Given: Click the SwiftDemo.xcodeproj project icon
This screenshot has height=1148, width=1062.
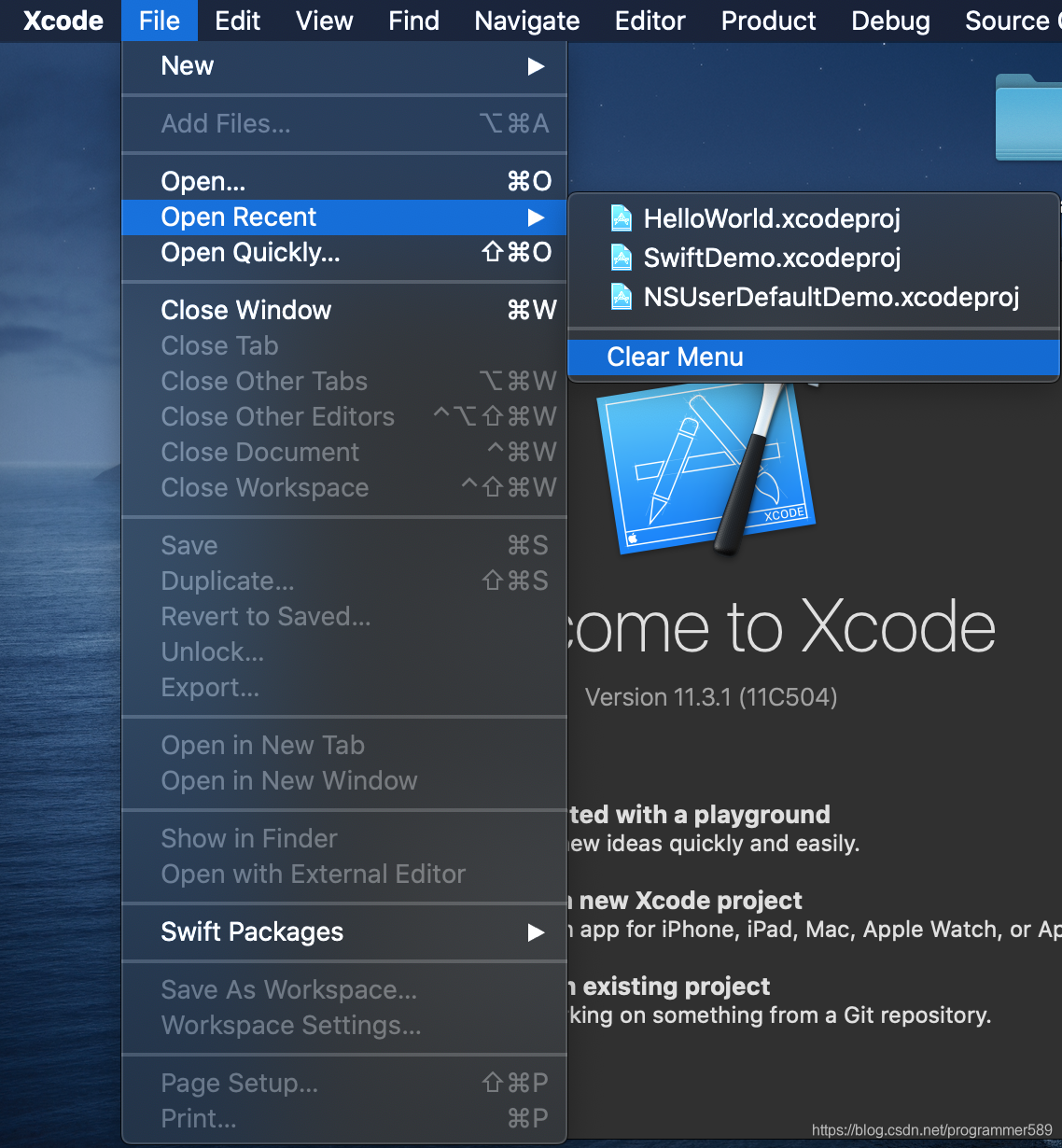Looking at the screenshot, I should (x=621, y=257).
